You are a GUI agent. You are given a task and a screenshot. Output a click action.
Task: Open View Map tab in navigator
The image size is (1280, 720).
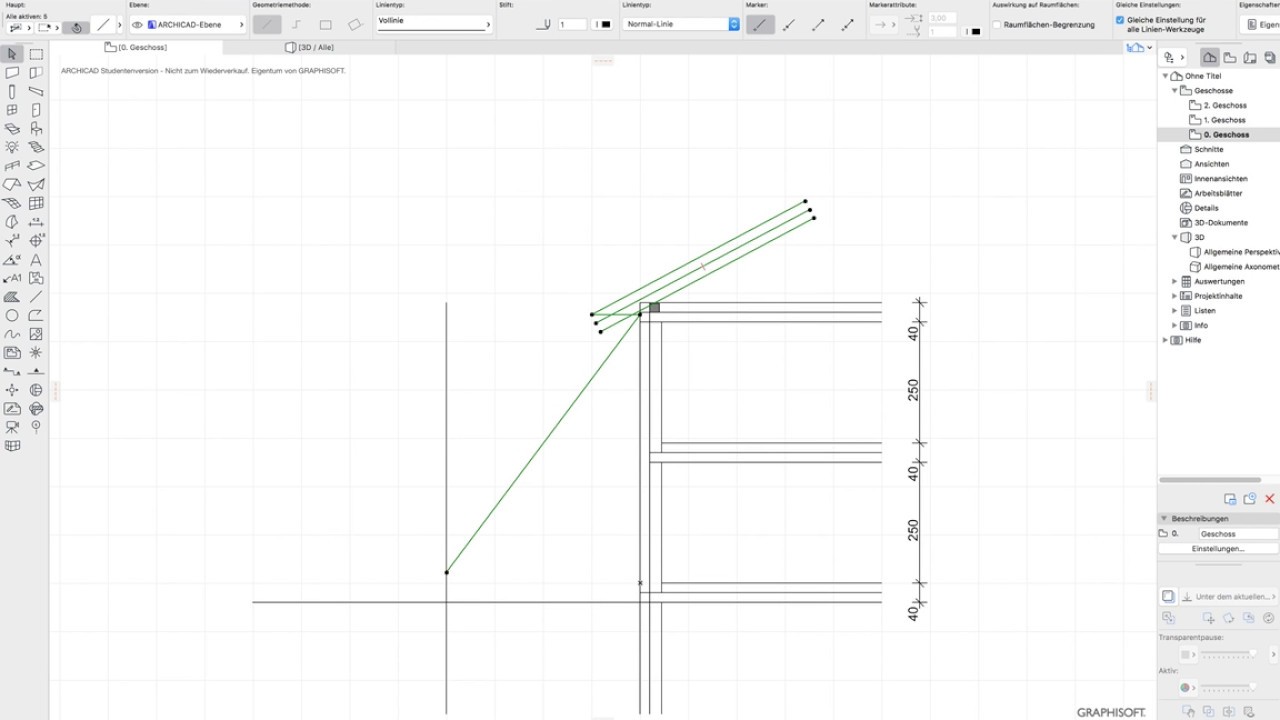(1230, 58)
